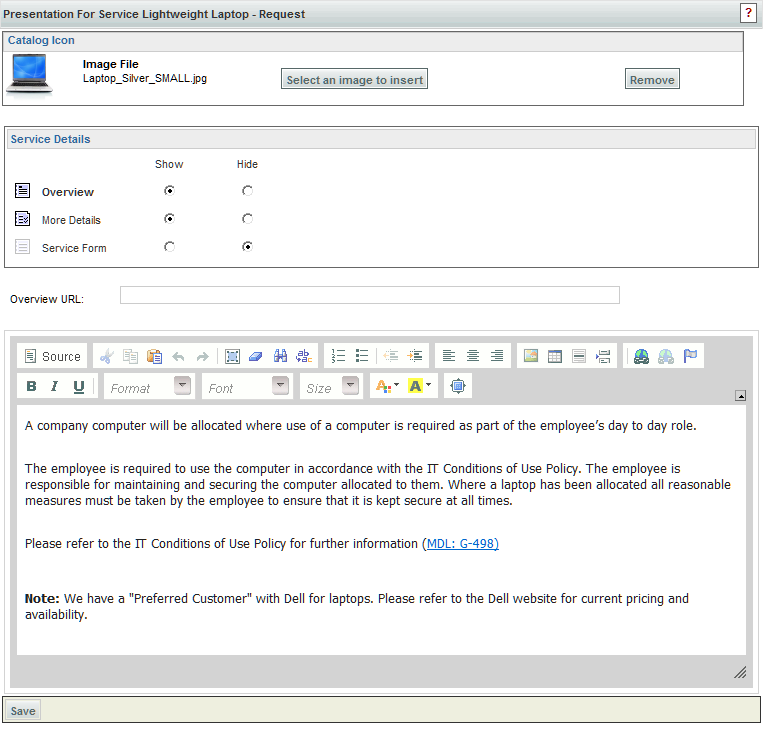This screenshot has height=731, width=763.
Task: Toggle Bold formatting
Action: [31, 386]
